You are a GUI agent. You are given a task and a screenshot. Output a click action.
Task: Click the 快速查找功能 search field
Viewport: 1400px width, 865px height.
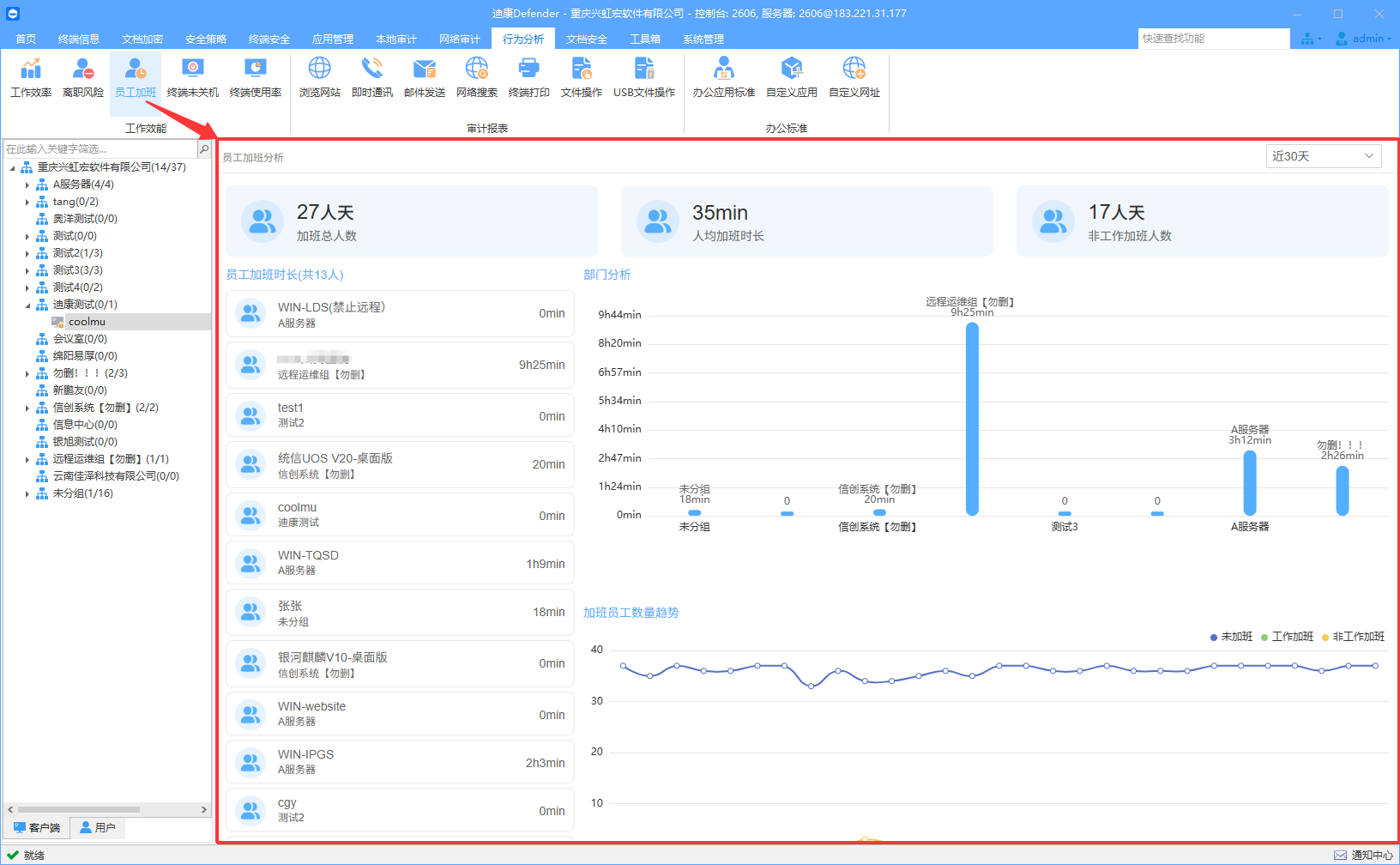click(1214, 39)
